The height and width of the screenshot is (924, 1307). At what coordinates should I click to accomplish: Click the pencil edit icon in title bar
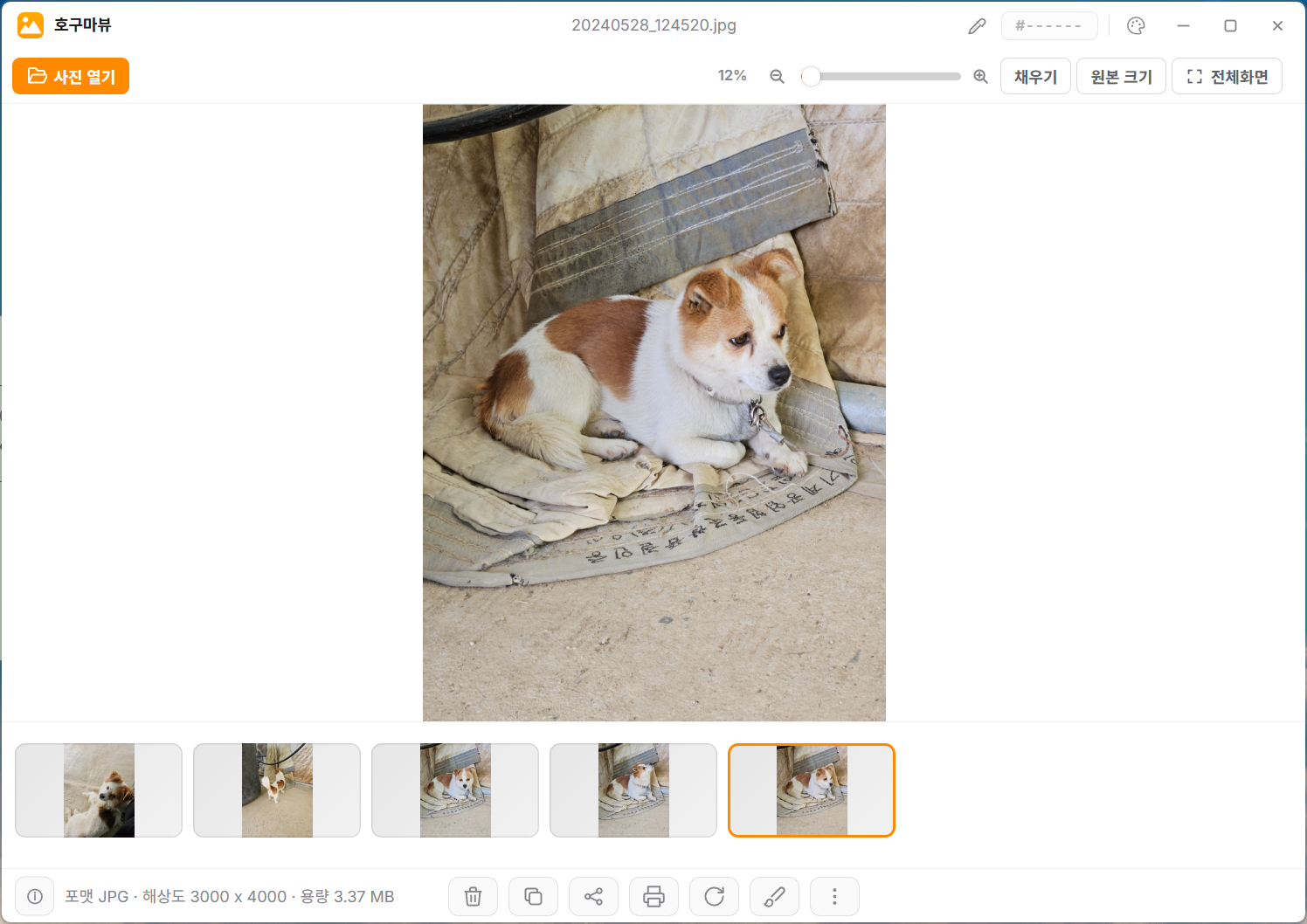pyautogui.click(x=977, y=26)
